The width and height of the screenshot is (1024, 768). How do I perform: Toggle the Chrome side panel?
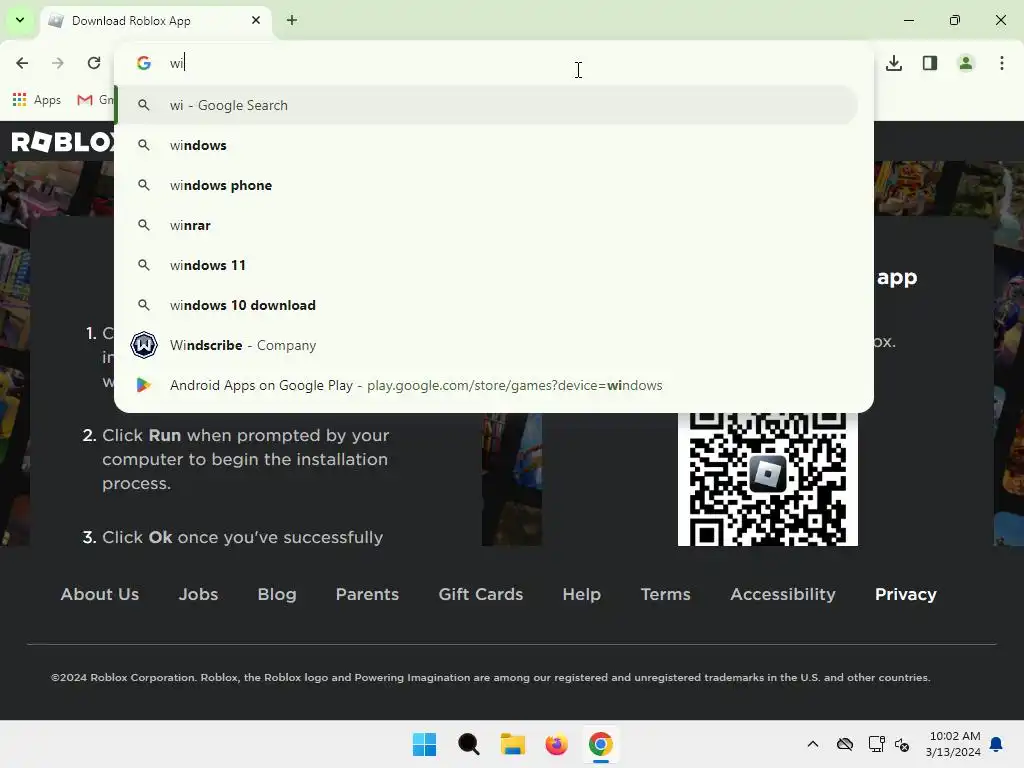tap(930, 63)
